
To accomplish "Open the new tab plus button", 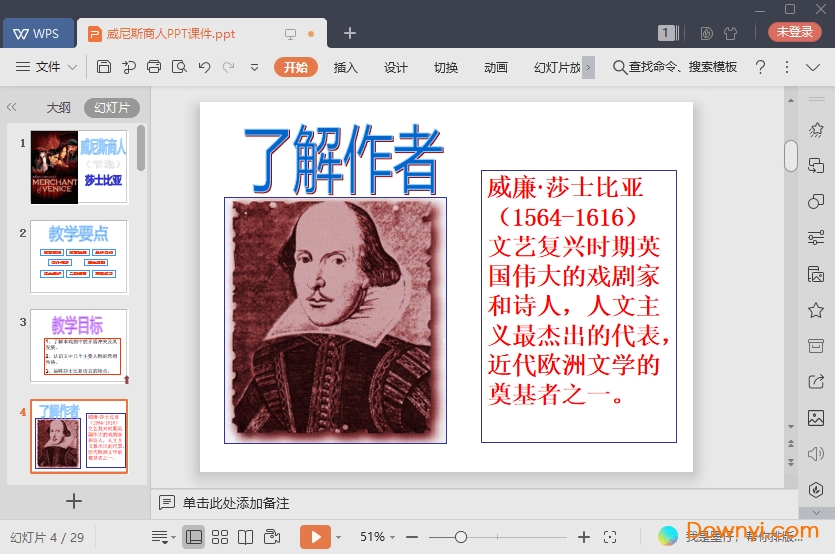I will (x=349, y=33).
